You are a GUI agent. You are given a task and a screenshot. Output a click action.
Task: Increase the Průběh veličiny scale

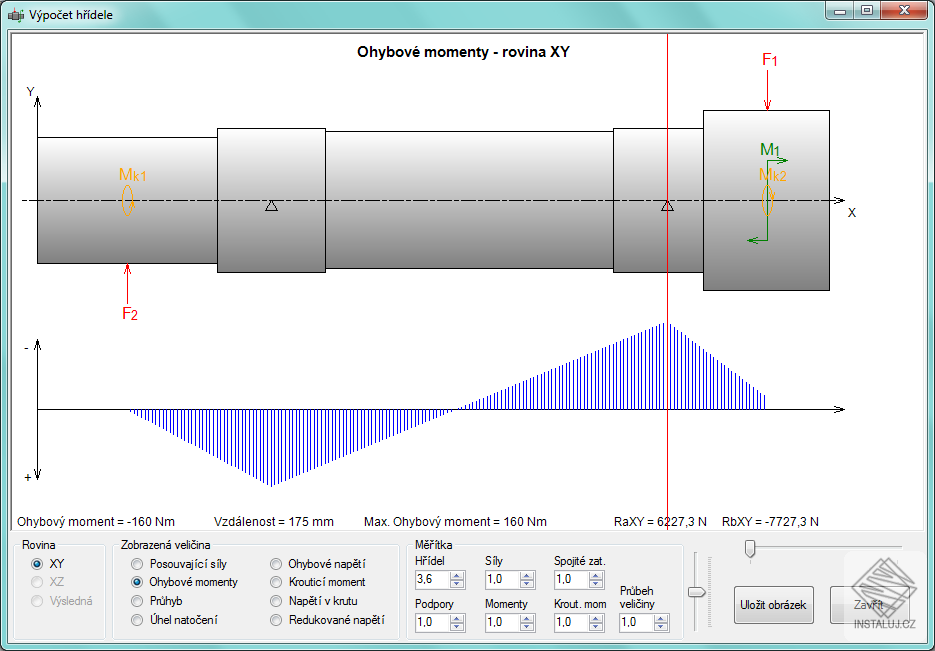click(x=662, y=618)
